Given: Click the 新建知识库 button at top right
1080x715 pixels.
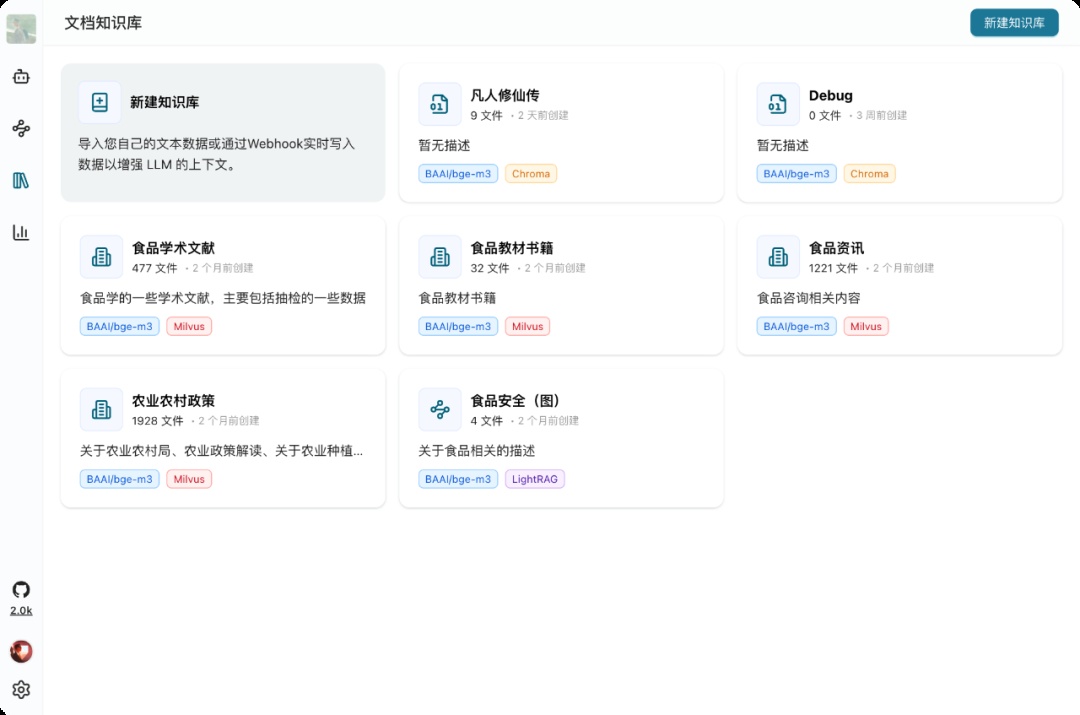Looking at the screenshot, I should (1014, 22).
